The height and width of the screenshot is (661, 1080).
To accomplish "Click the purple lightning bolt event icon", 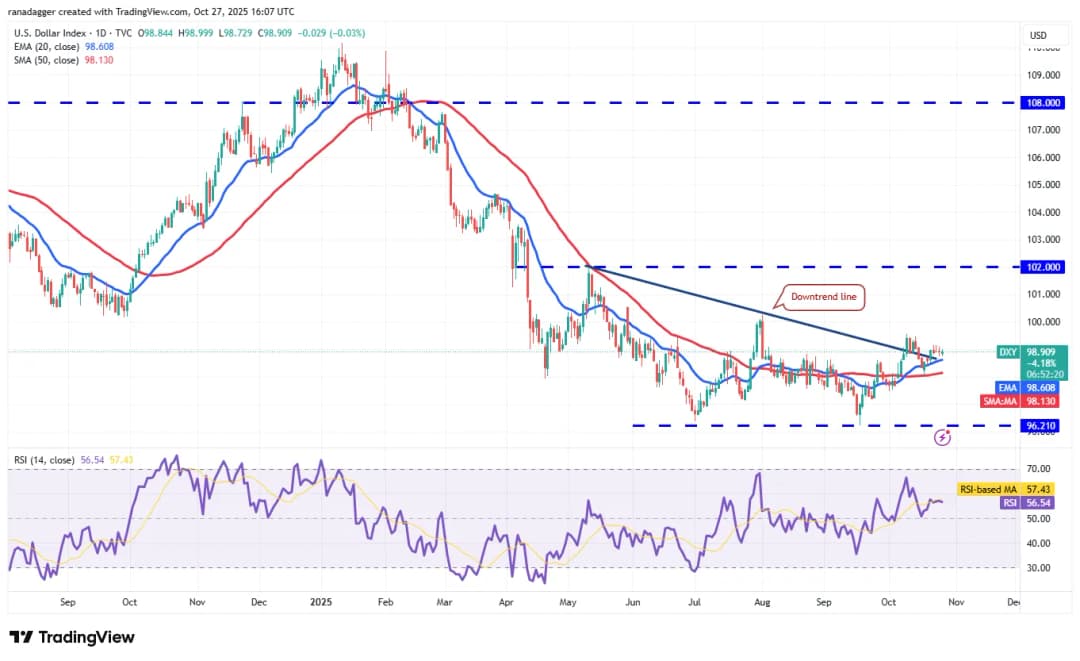I will (x=942, y=437).
